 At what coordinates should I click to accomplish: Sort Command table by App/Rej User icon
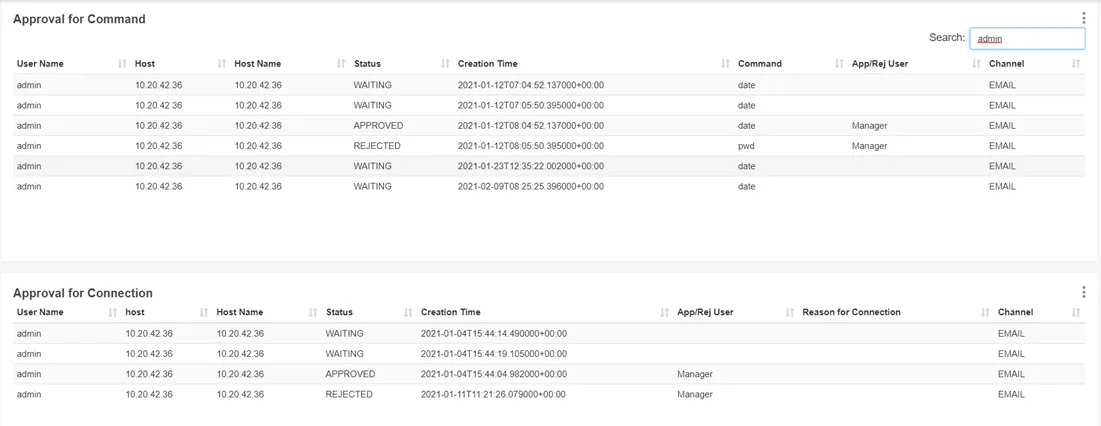coord(976,64)
